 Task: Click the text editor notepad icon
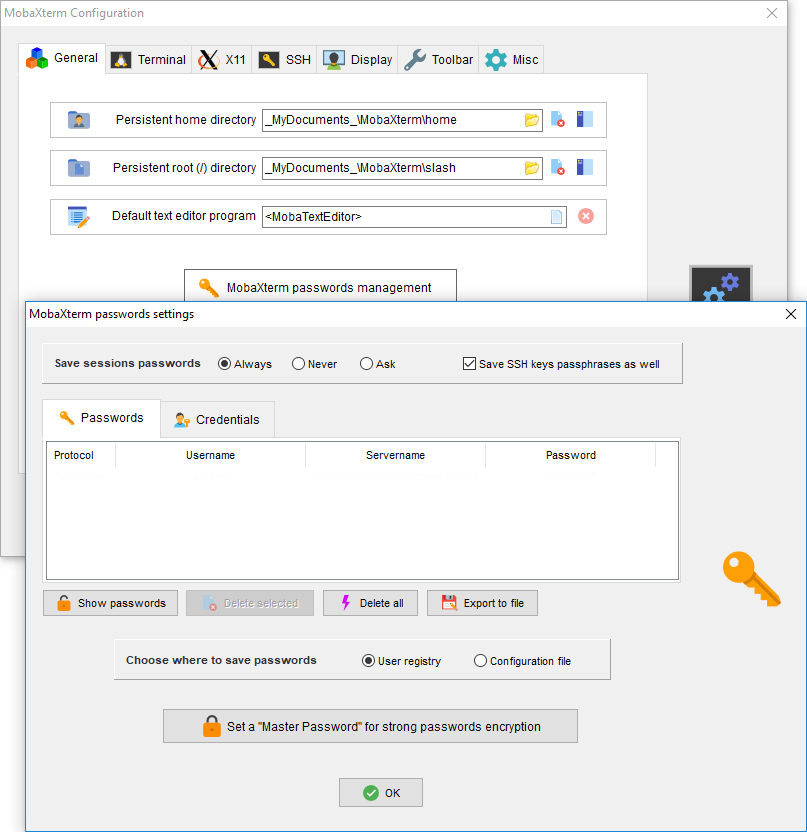pos(79,216)
